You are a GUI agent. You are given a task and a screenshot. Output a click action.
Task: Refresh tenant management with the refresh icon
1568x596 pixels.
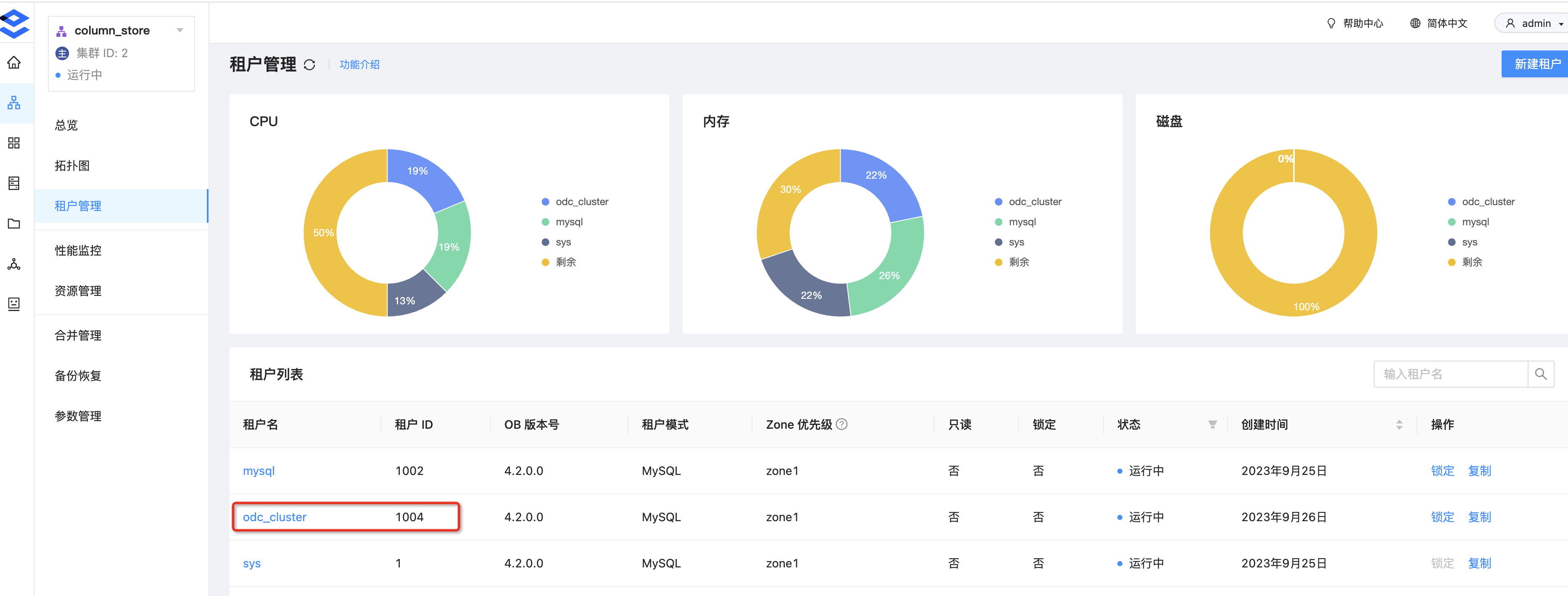(310, 64)
